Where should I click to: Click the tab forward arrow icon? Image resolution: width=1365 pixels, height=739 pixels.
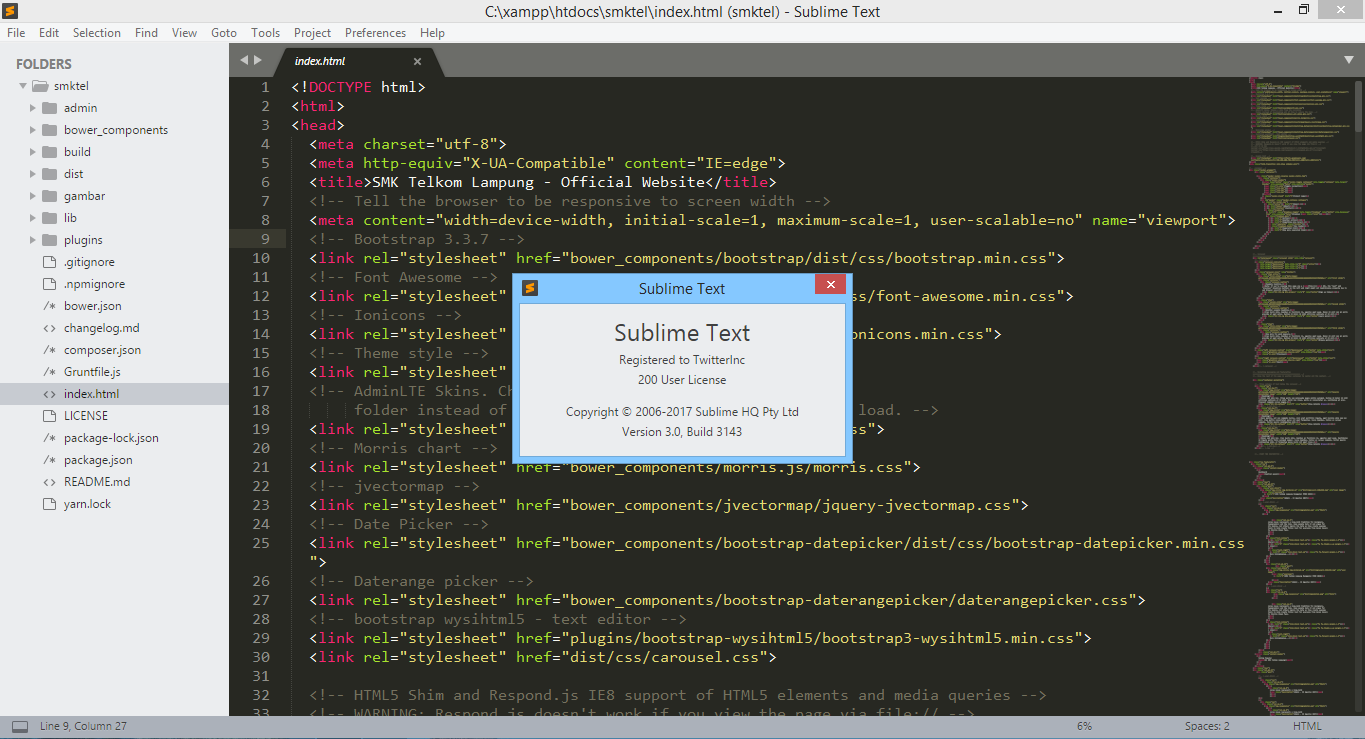(x=258, y=60)
